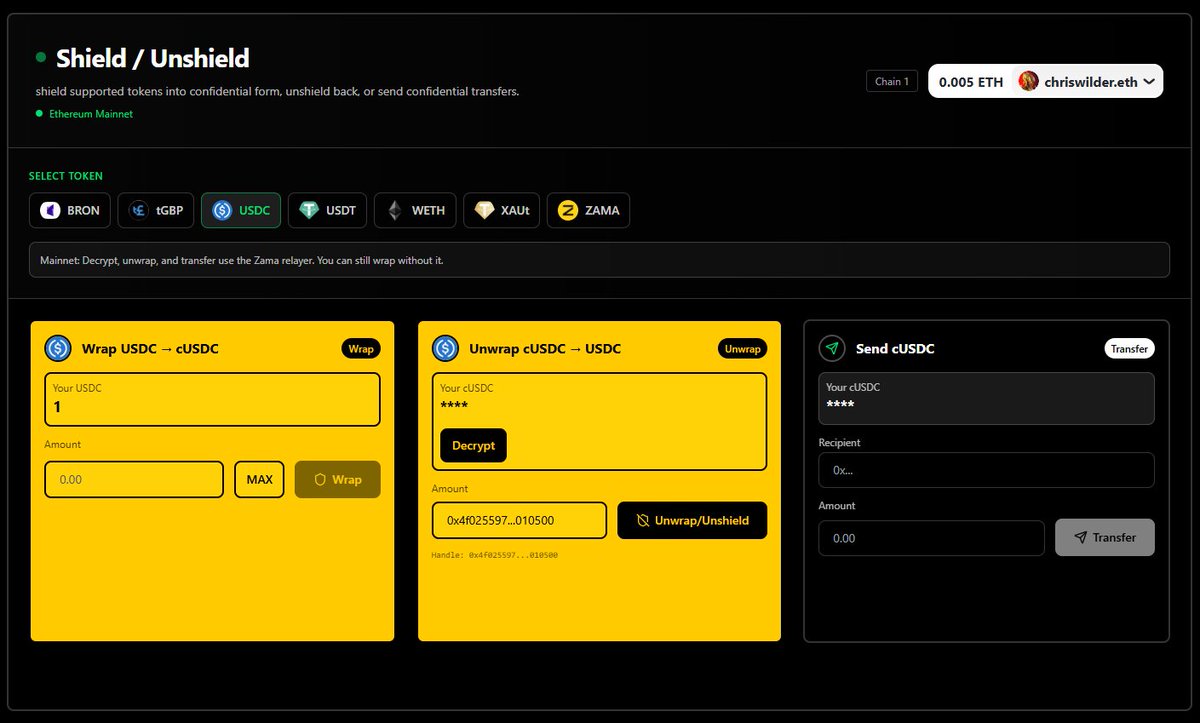This screenshot has height=723, width=1200.
Task: Click the Decrypt button
Action: click(x=474, y=445)
